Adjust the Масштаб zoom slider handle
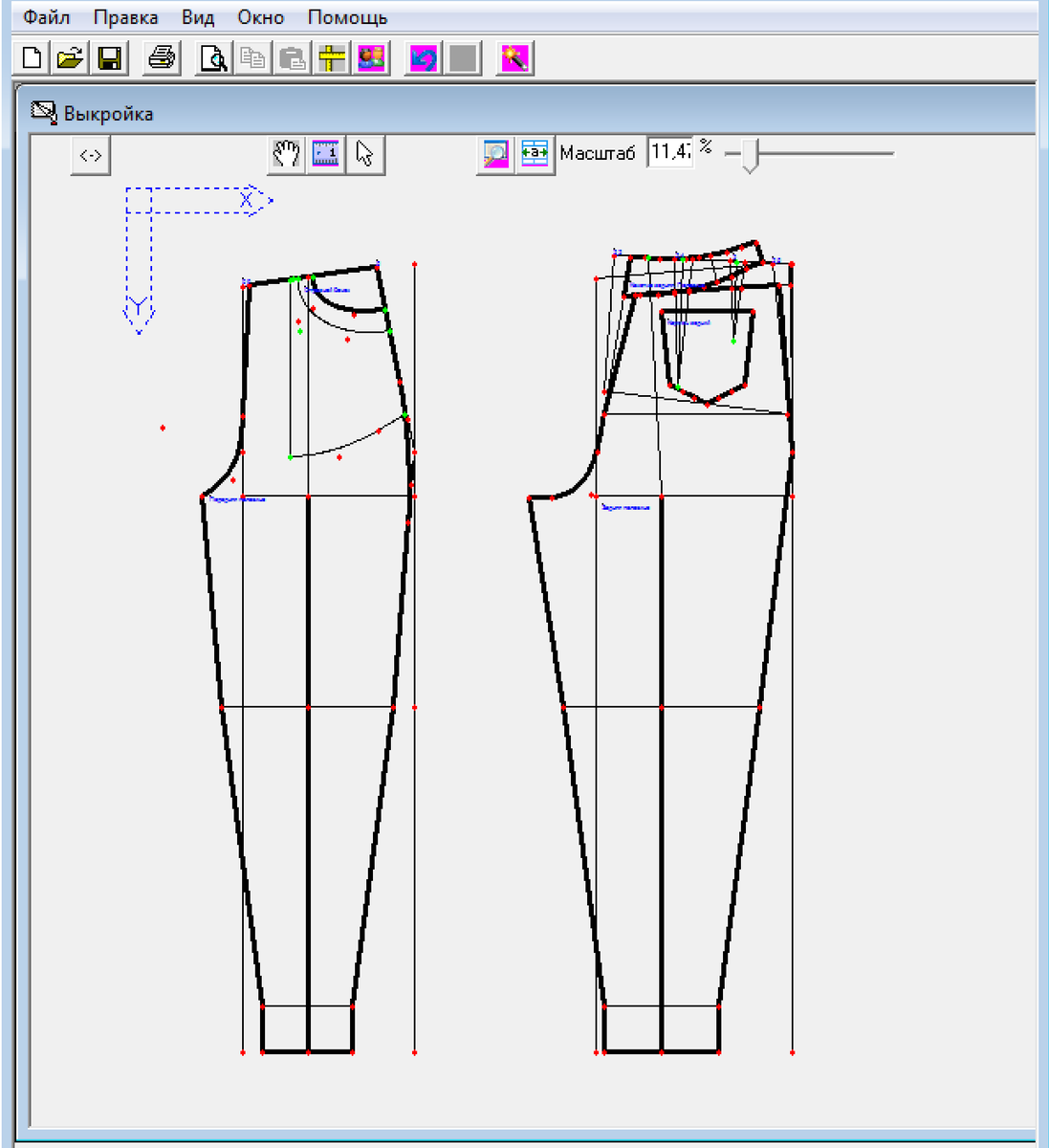1049x1148 pixels. [751, 156]
